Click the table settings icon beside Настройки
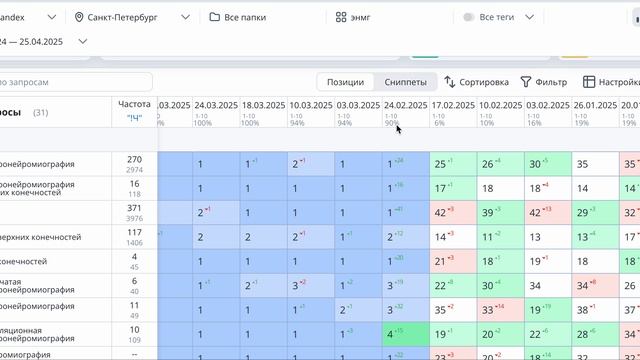 tap(589, 82)
